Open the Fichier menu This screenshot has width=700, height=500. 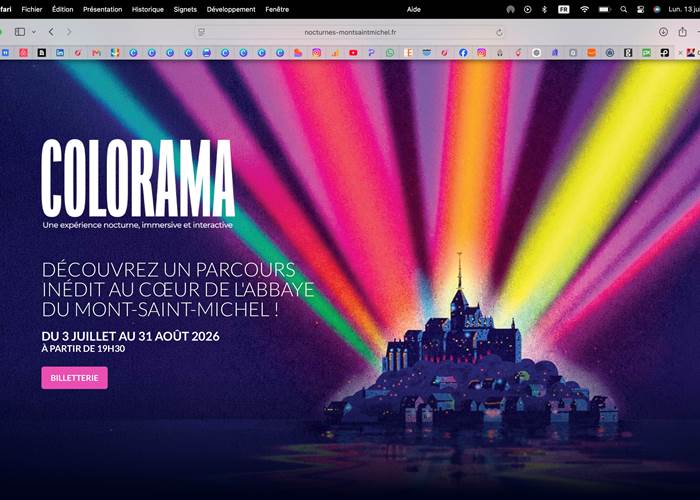[32, 9]
